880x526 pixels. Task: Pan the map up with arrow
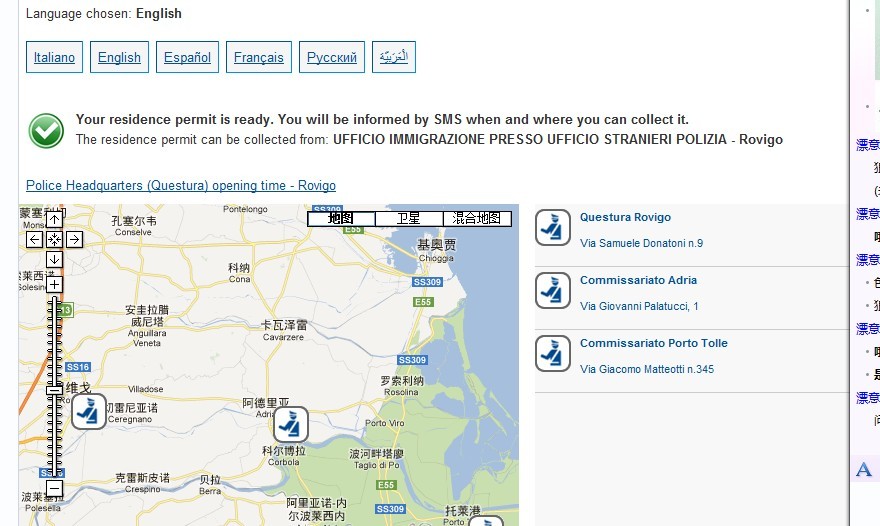[54, 218]
